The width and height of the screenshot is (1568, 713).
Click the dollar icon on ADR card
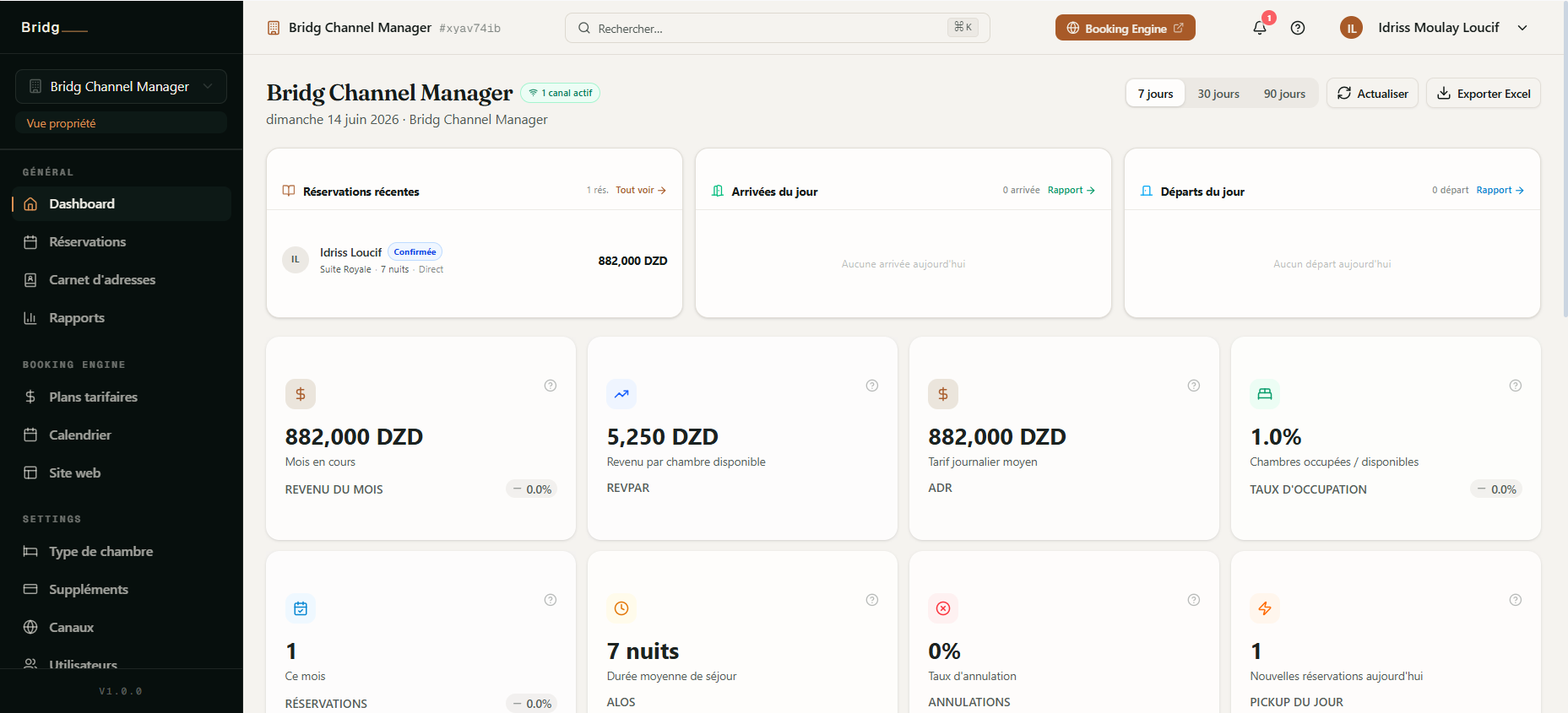943,394
